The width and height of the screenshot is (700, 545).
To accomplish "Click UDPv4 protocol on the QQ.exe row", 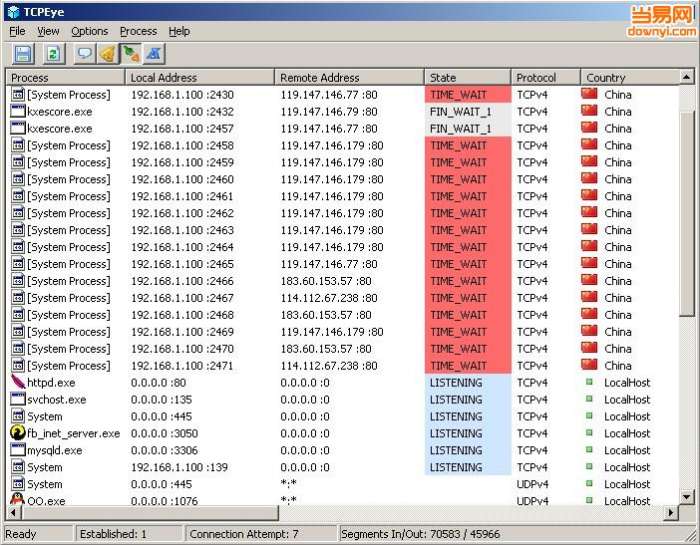I will pos(532,501).
